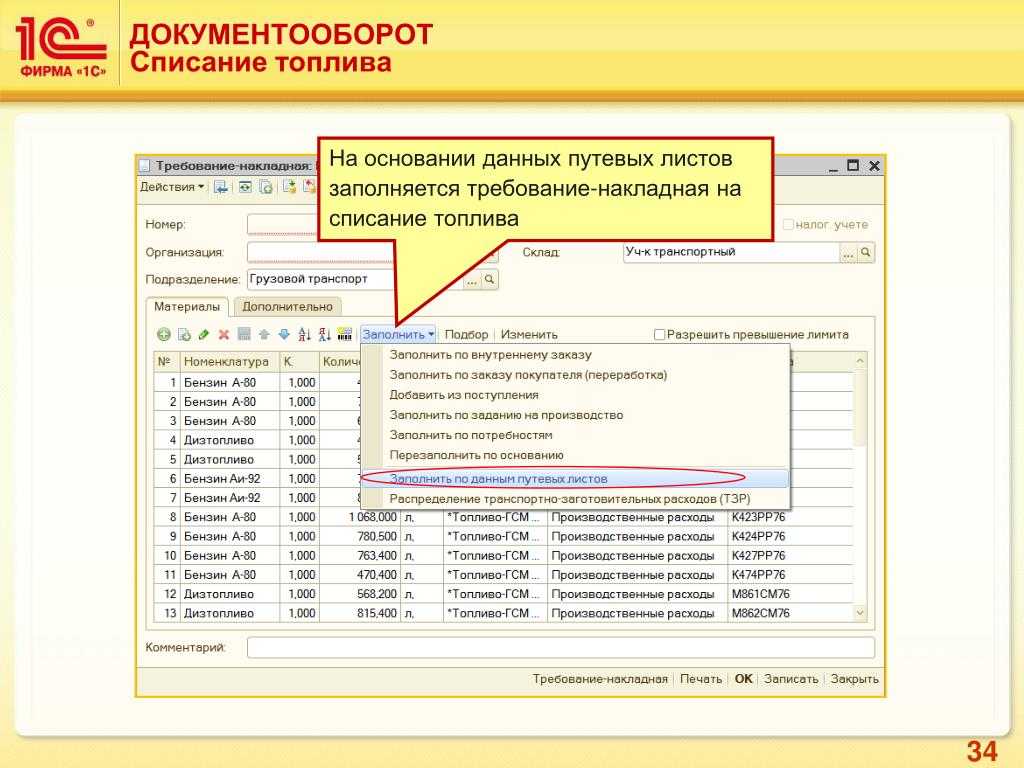Select Распределение транспортно-заготовительных расходов (ТЗР)

[x=575, y=499]
